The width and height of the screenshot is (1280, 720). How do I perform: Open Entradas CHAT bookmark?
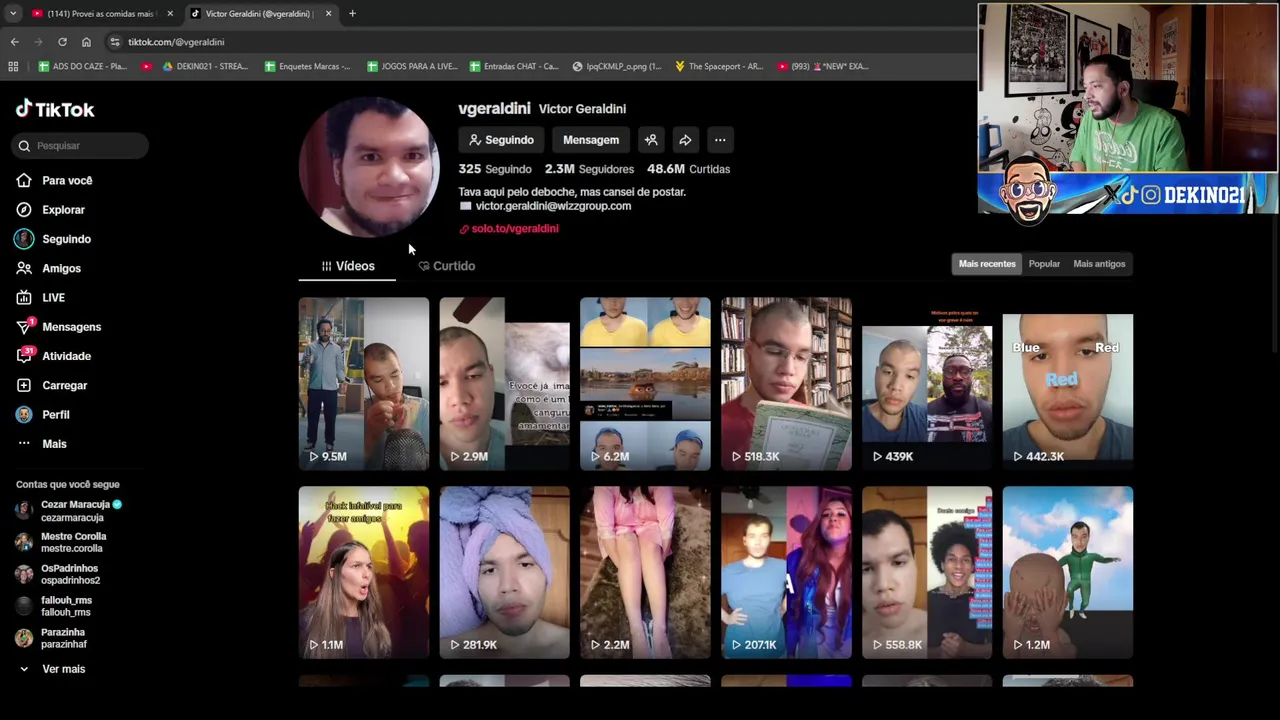[x=513, y=66]
